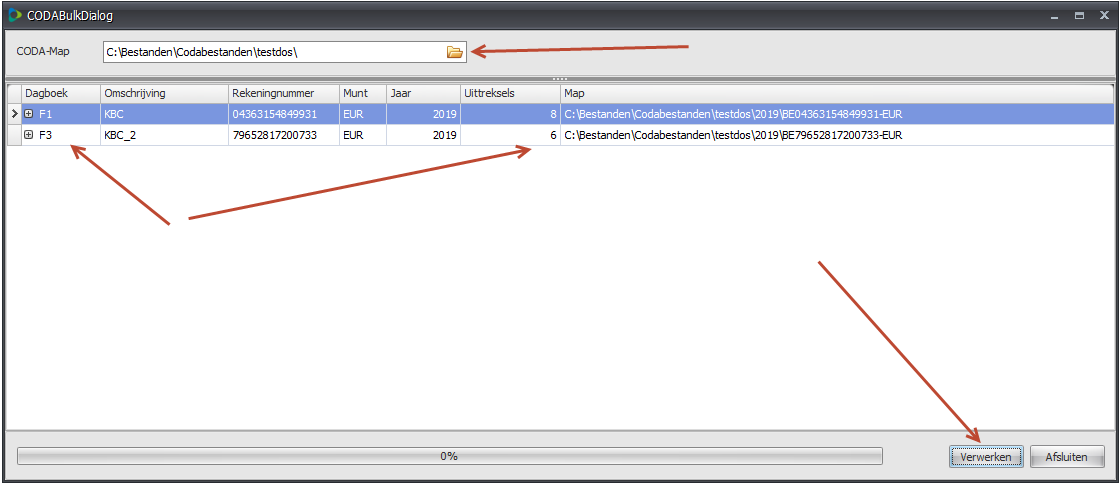Click the Uittreksels column header
The width and height of the screenshot is (1120, 487).
click(509, 93)
